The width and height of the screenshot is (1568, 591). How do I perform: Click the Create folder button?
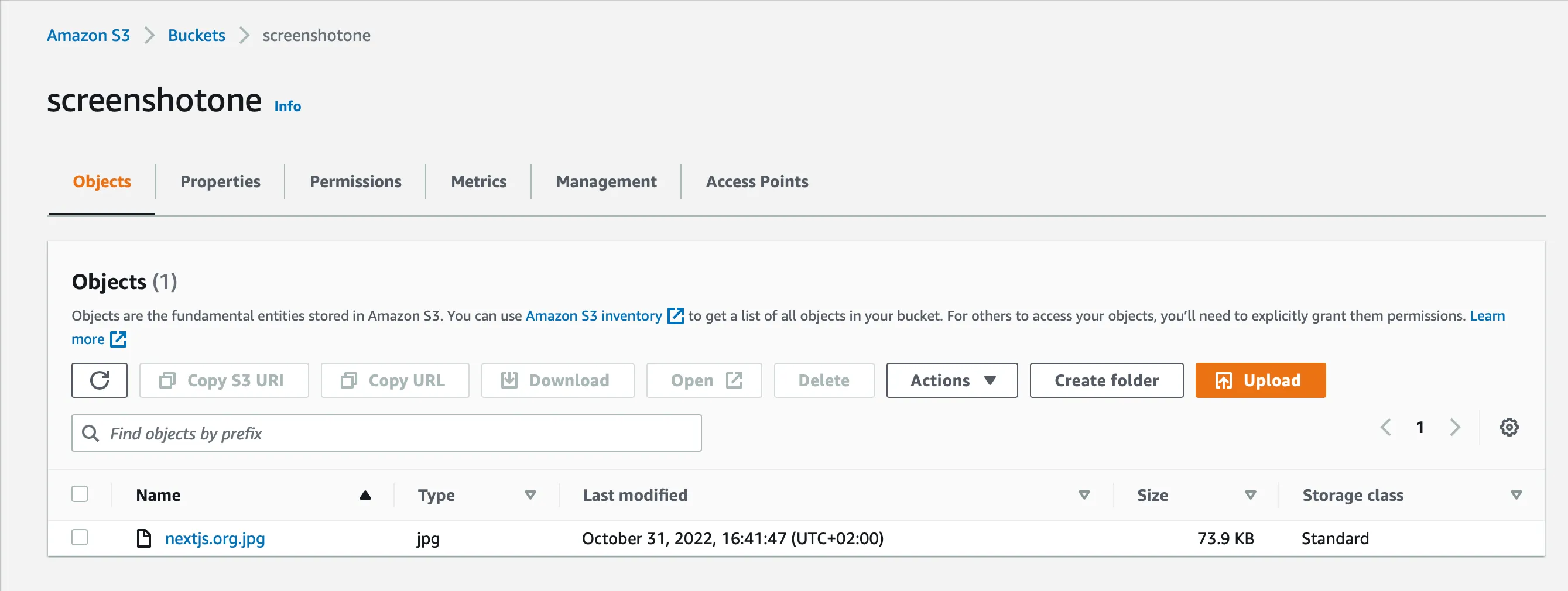[1106, 380]
